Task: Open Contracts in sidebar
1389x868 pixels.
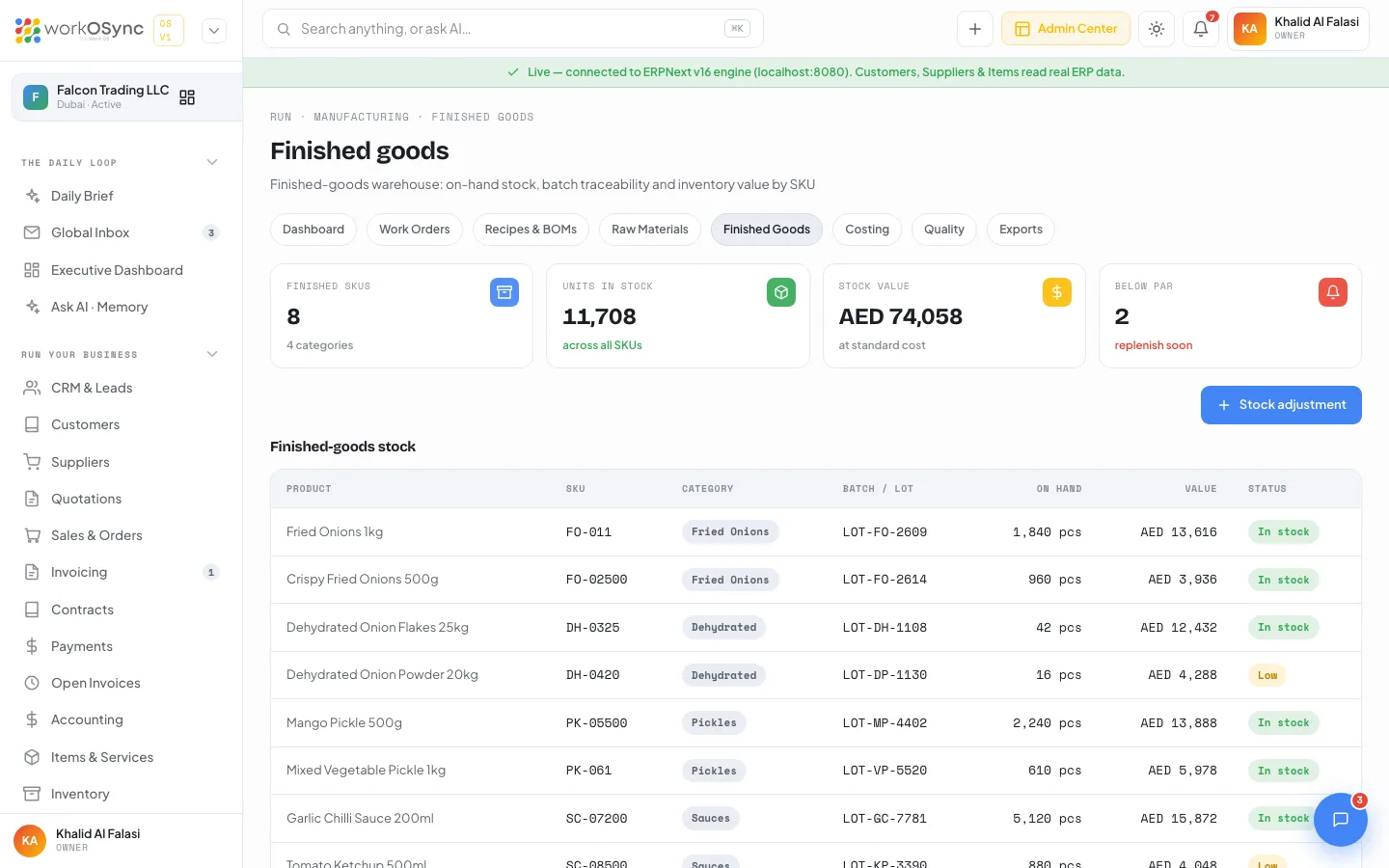Action: pyautogui.click(x=122, y=610)
